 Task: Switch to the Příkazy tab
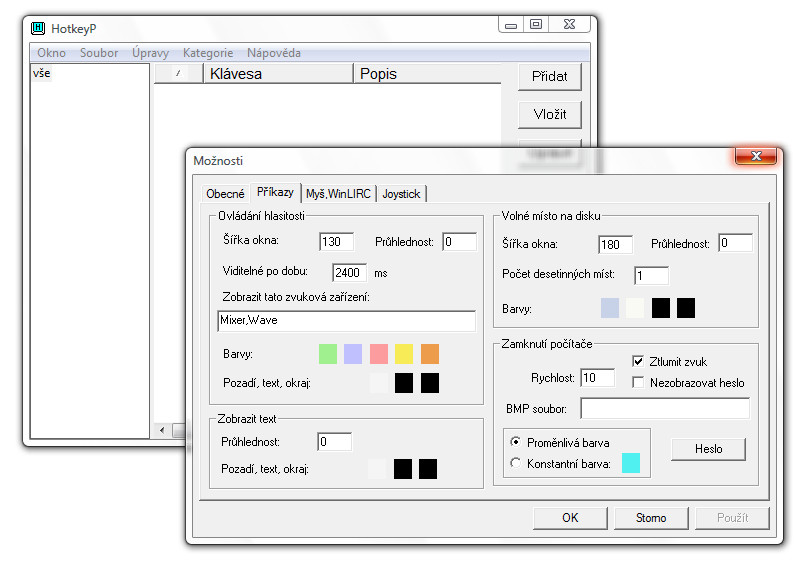pos(275,192)
